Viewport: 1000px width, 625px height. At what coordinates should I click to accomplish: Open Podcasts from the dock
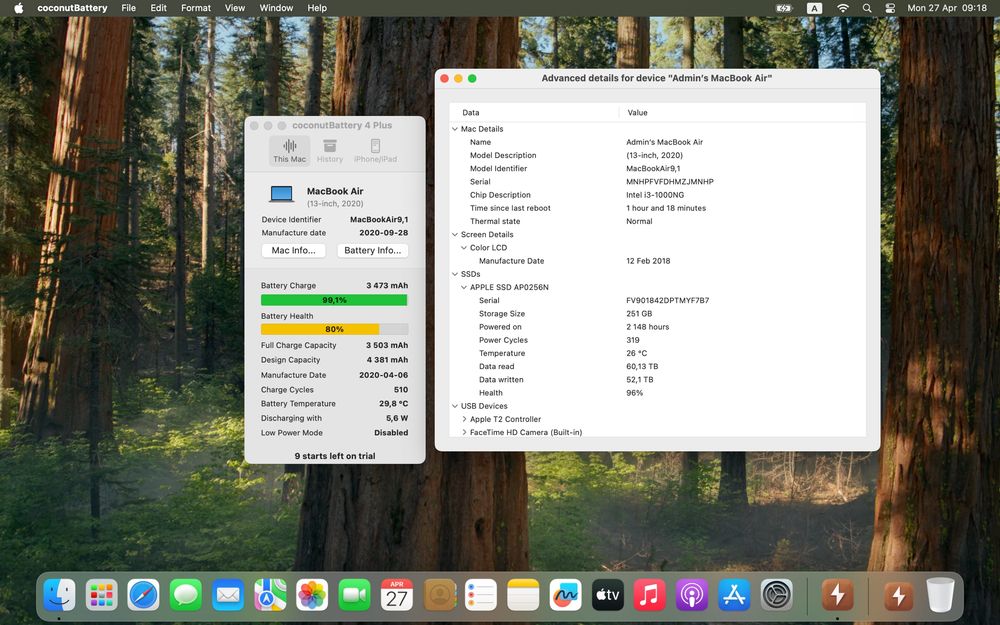(x=691, y=595)
